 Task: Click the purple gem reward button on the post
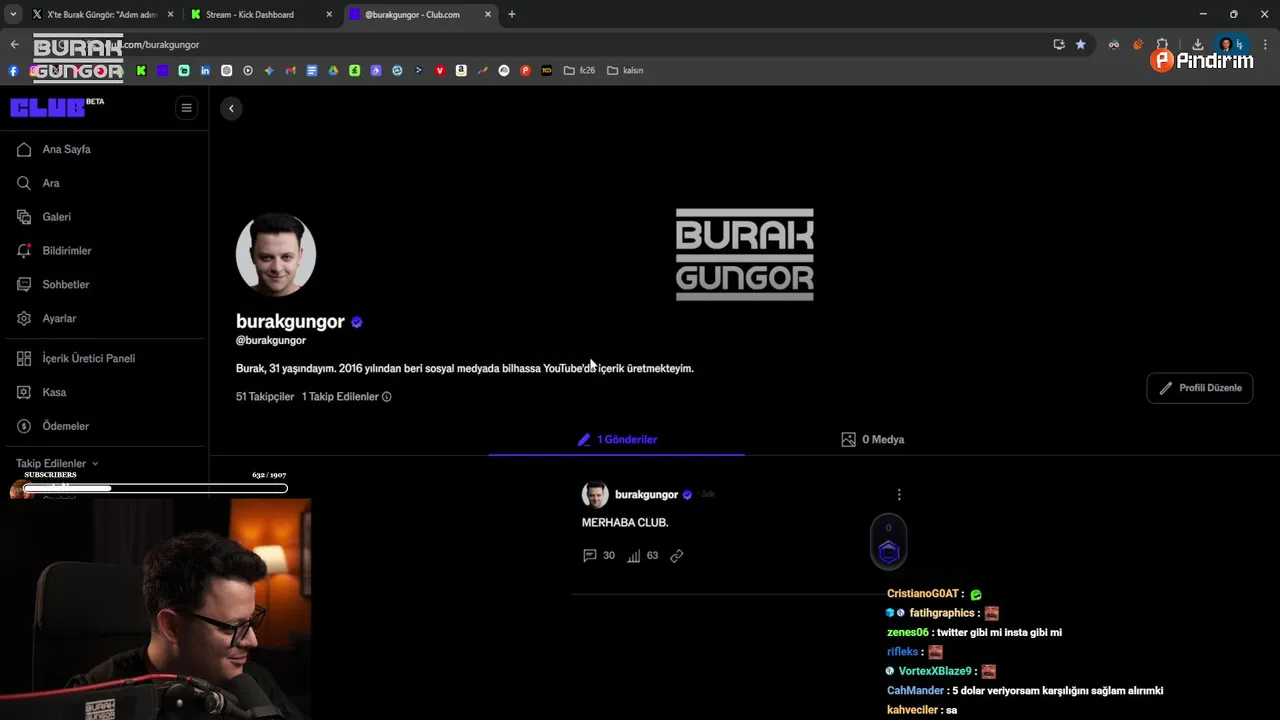[889, 551]
